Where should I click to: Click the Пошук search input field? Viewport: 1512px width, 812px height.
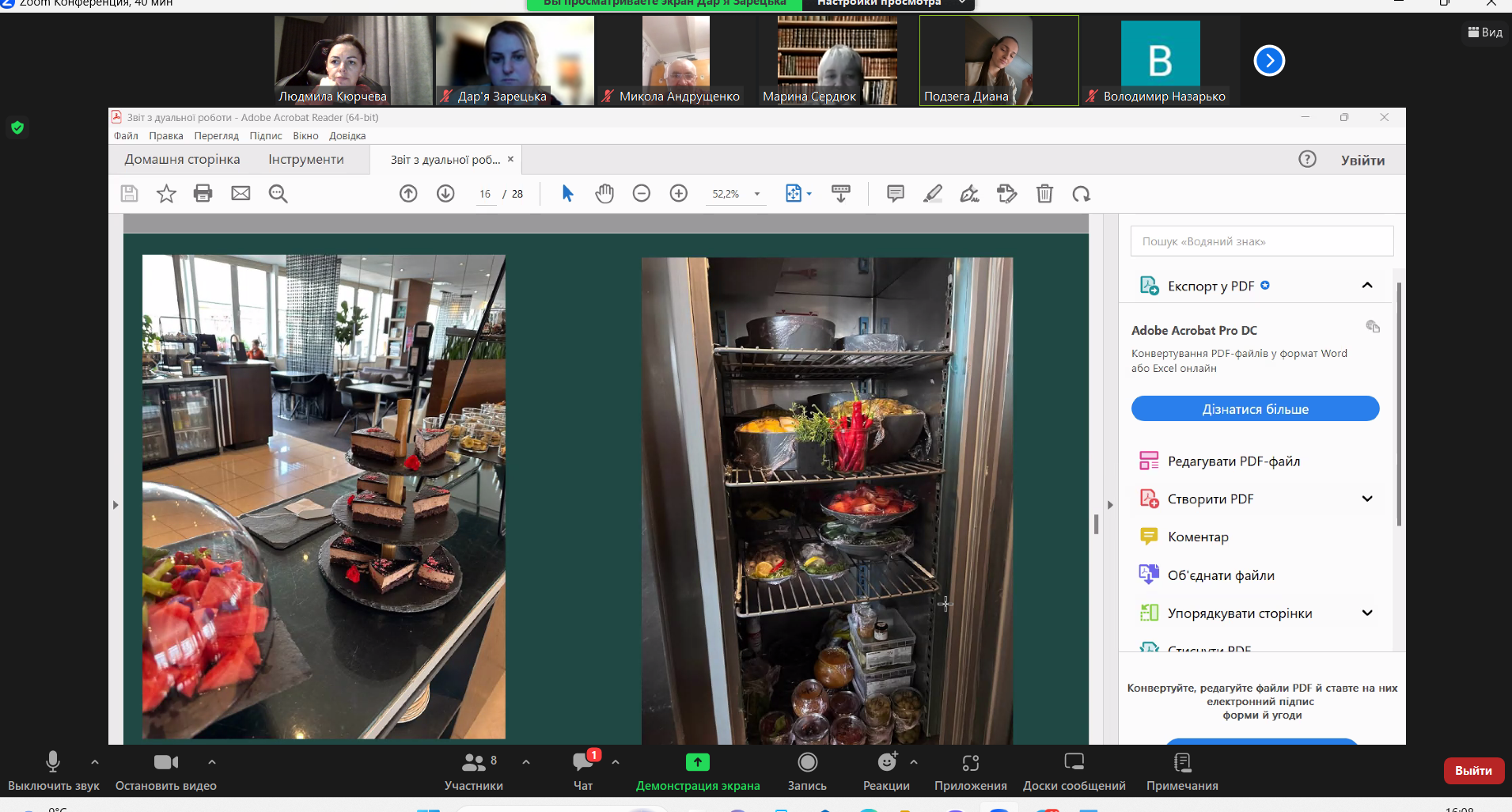(1261, 241)
